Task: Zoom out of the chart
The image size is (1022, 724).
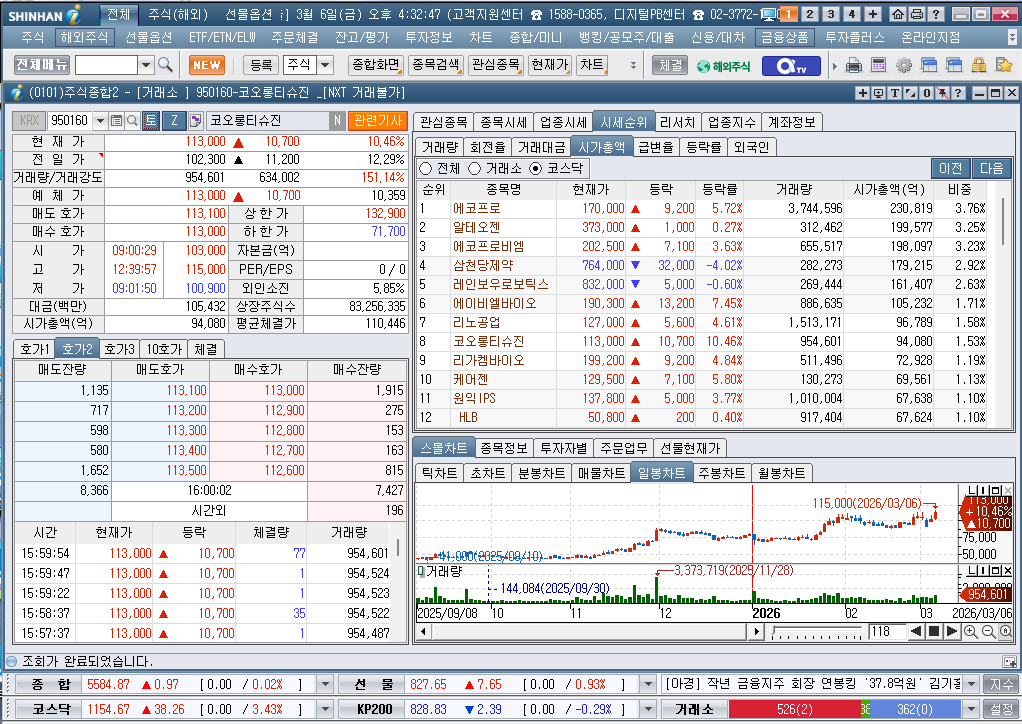Action: (988, 631)
